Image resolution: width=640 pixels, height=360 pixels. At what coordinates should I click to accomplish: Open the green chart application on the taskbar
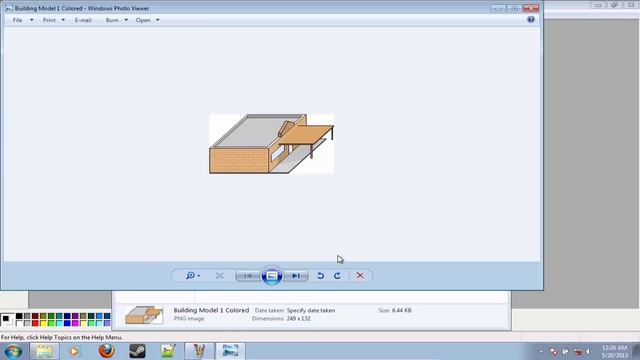(168, 351)
